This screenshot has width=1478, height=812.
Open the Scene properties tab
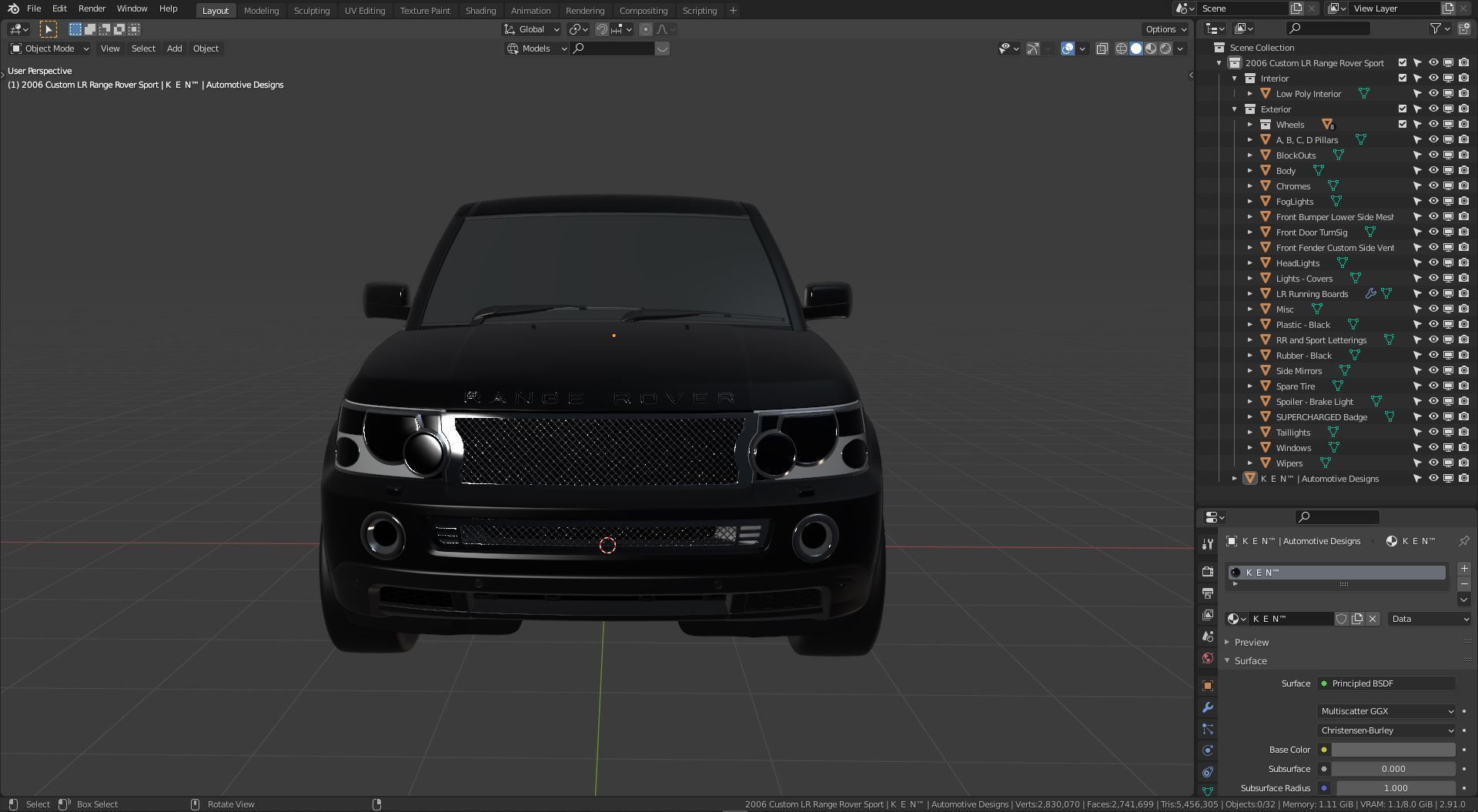pos(1207,637)
